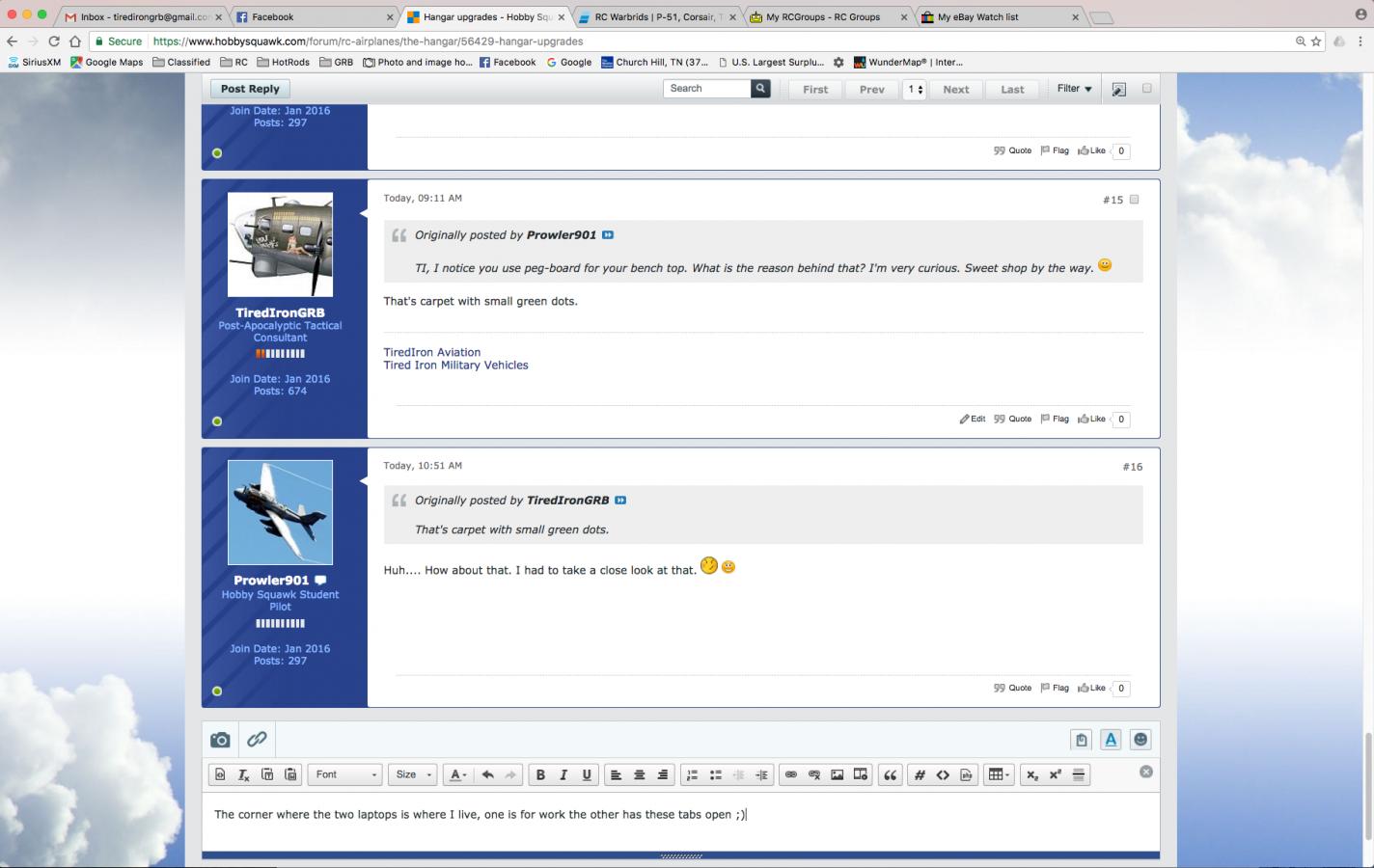Reload the page in Chrome
Viewport: 1374px width, 868px height.
[x=54, y=41]
